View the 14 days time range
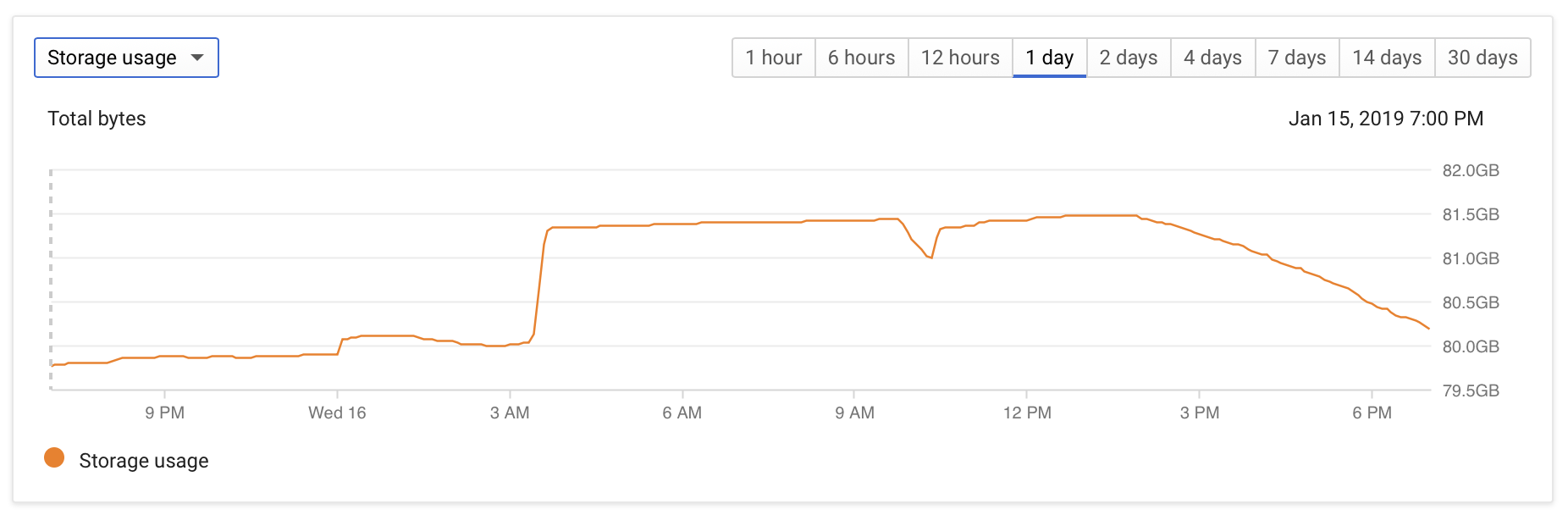Screen dimensions: 1568x515 1387,58
